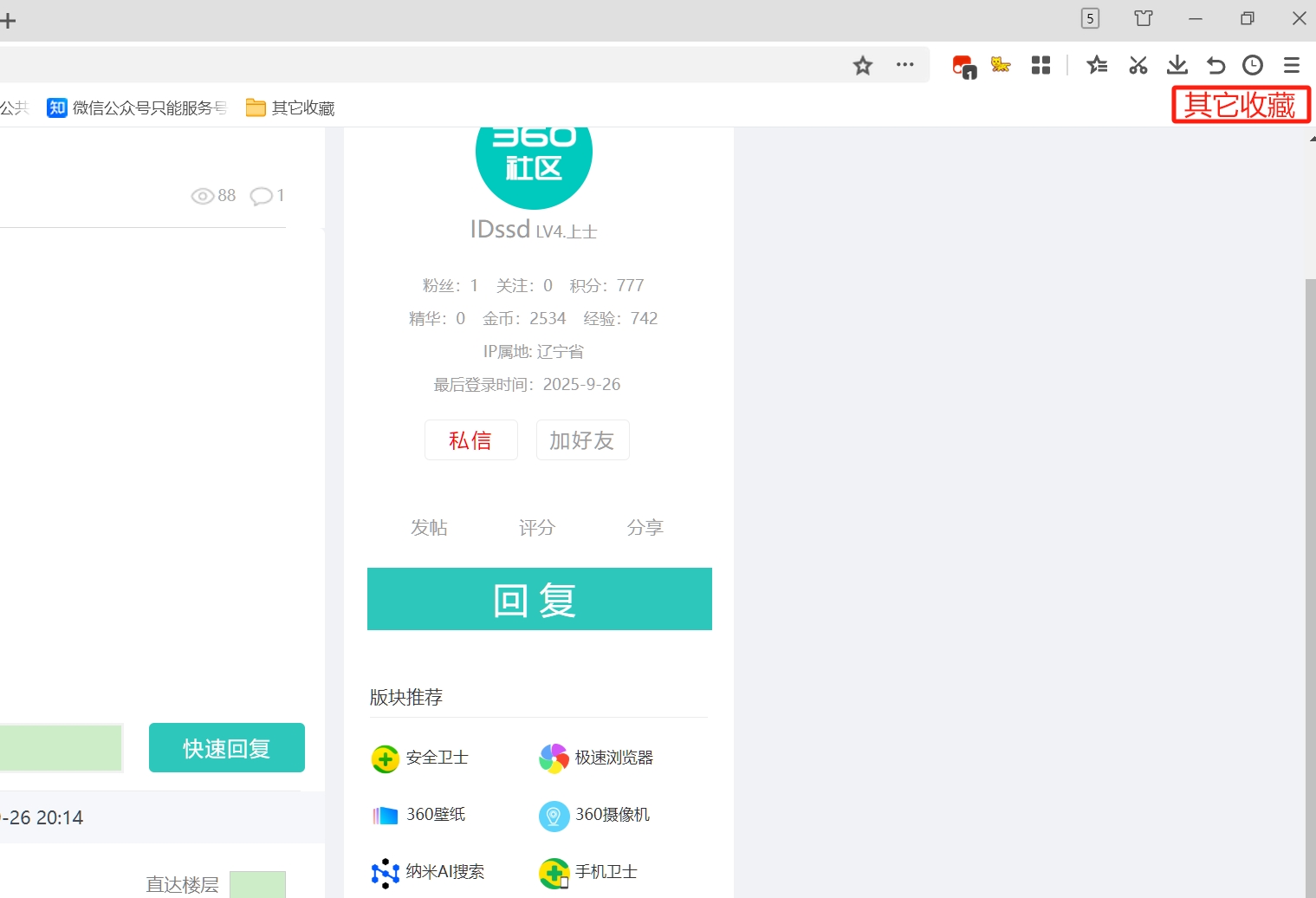Click the 纳米AI搜索 molecule icon

(x=386, y=873)
